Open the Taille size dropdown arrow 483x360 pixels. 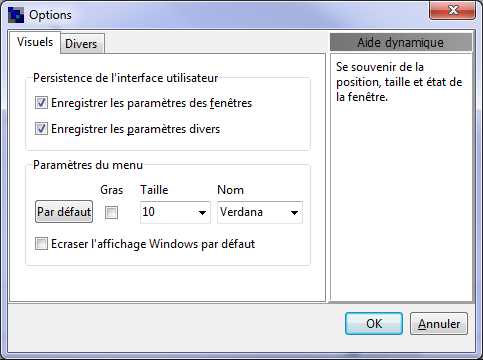pyautogui.click(x=202, y=213)
